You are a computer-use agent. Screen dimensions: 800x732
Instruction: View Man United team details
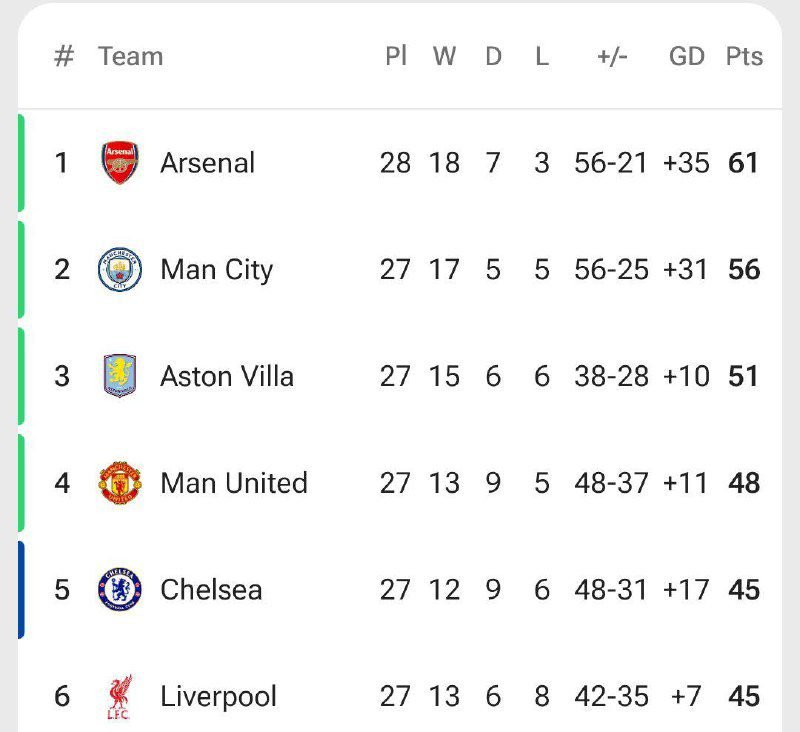coord(234,483)
